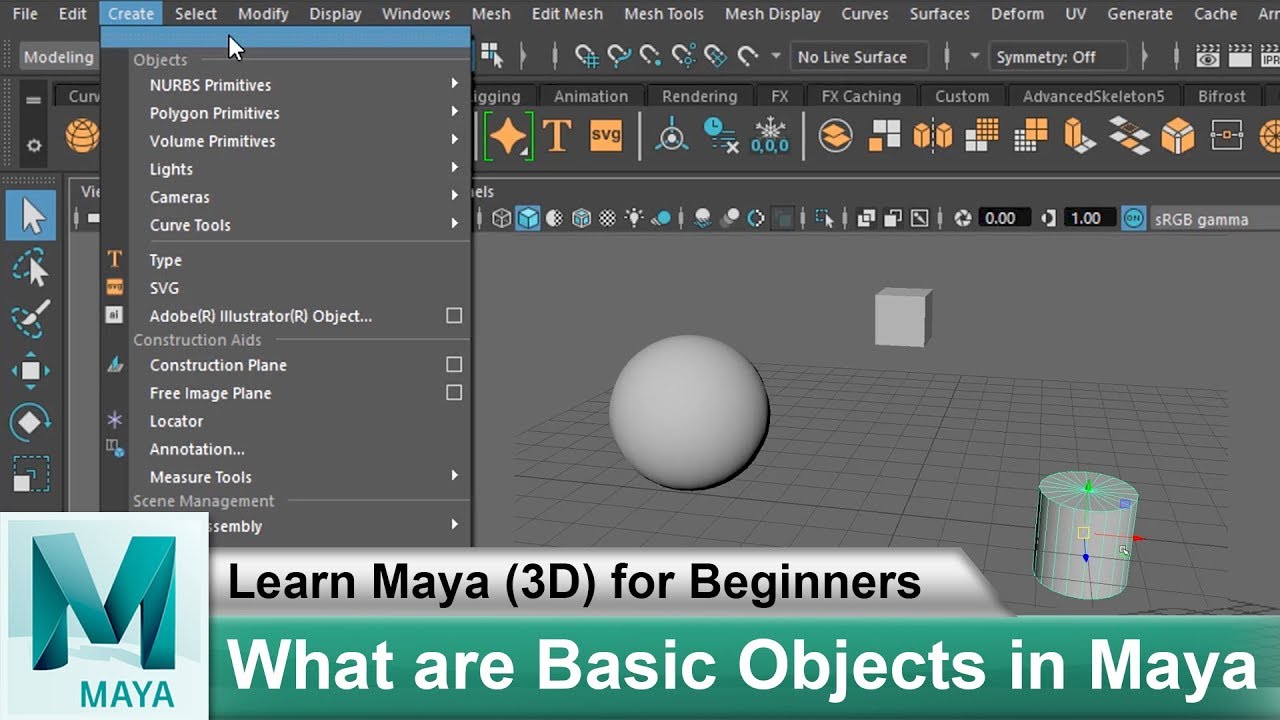Open the Mesh Tools menu

tap(664, 14)
